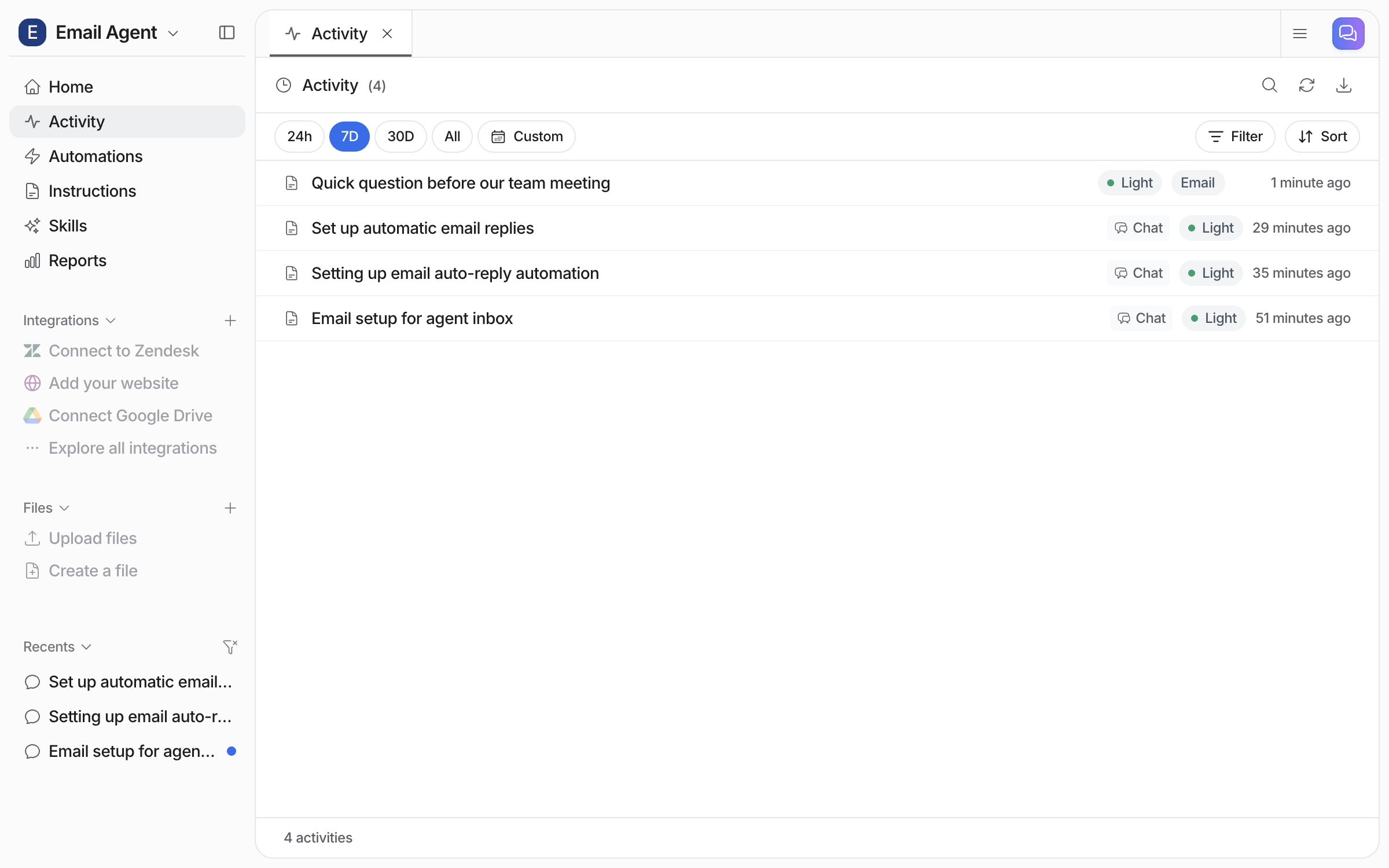Click Connect Google Drive link
Viewport: 1389px width, 868px height.
click(x=130, y=415)
